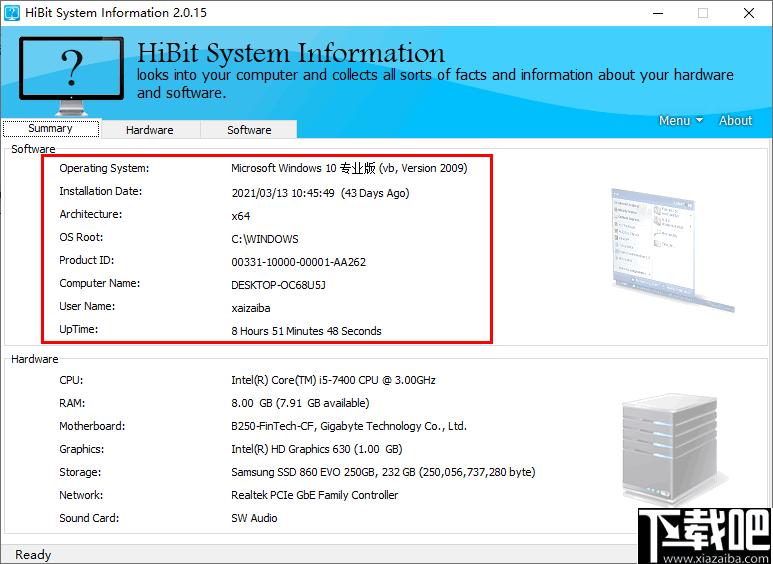Click the 'OS Root:' label

pos(81,237)
